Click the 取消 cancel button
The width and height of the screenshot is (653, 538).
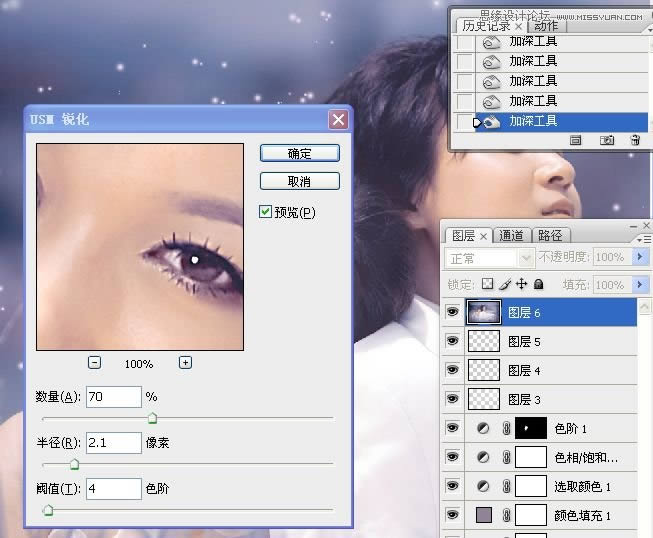click(x=299, y=182)
